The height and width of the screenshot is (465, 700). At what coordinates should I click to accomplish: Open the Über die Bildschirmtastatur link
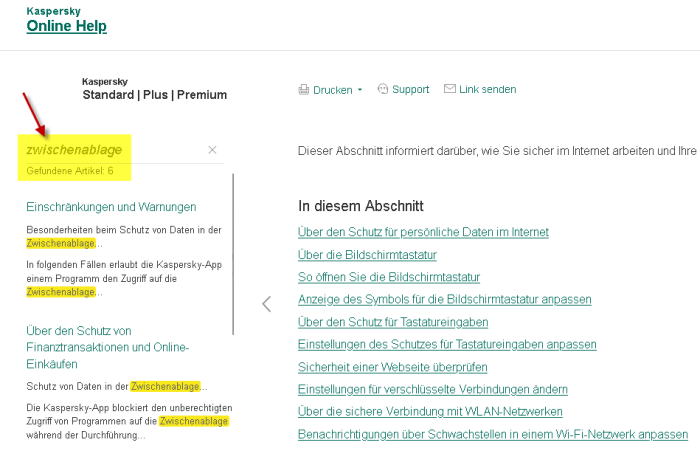pos(367,255)
